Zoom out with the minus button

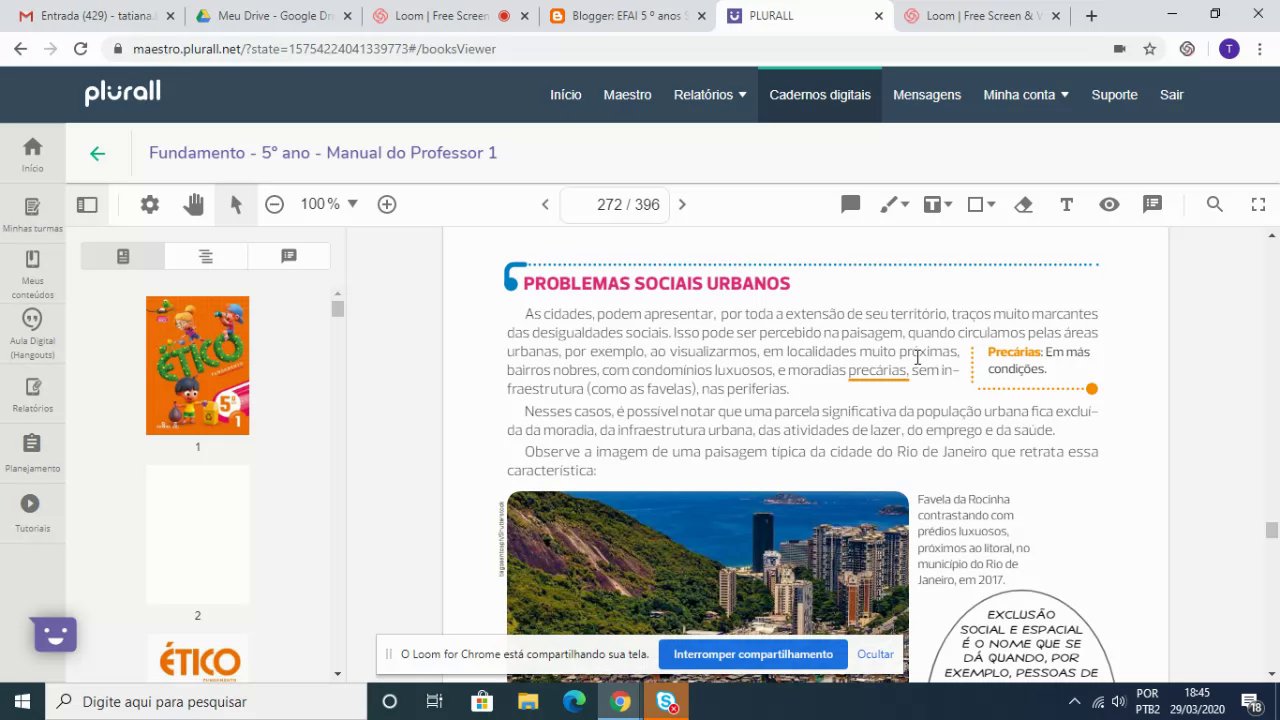pyautogui.click(x=274, y=204)
